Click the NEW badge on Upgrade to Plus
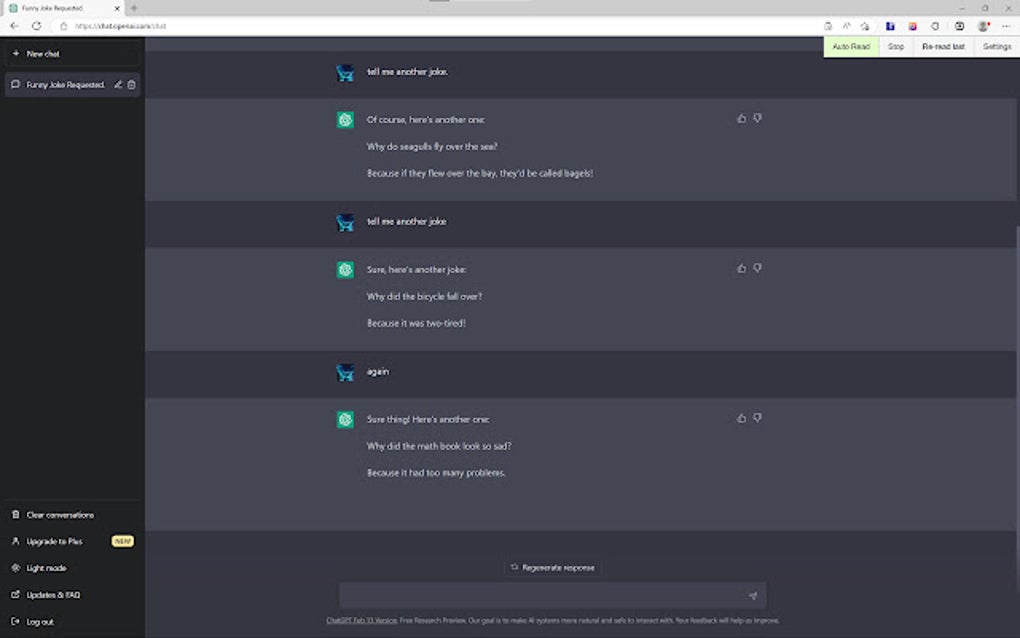The image size is (1020, 638). pyautogui.click(x=122, y=541)
